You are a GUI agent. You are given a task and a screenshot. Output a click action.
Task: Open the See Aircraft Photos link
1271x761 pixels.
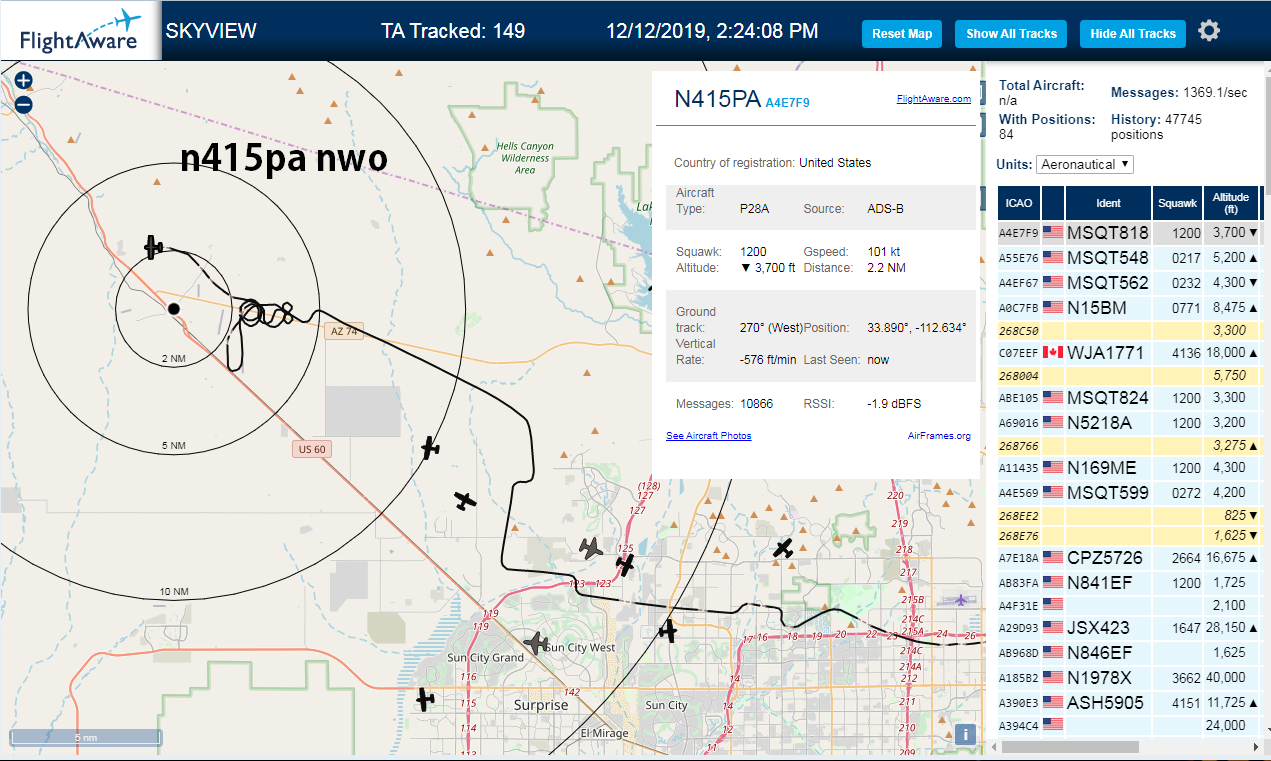pyautogui.click(x=708, y=436)
